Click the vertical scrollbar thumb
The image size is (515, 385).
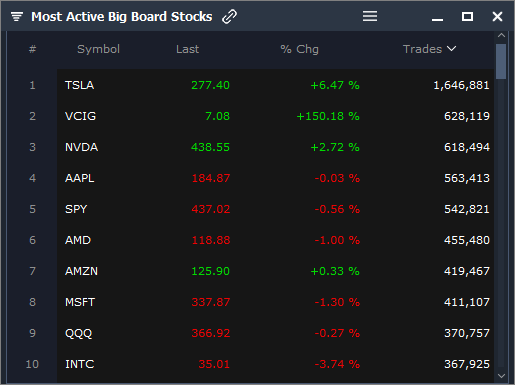[501, 61]
